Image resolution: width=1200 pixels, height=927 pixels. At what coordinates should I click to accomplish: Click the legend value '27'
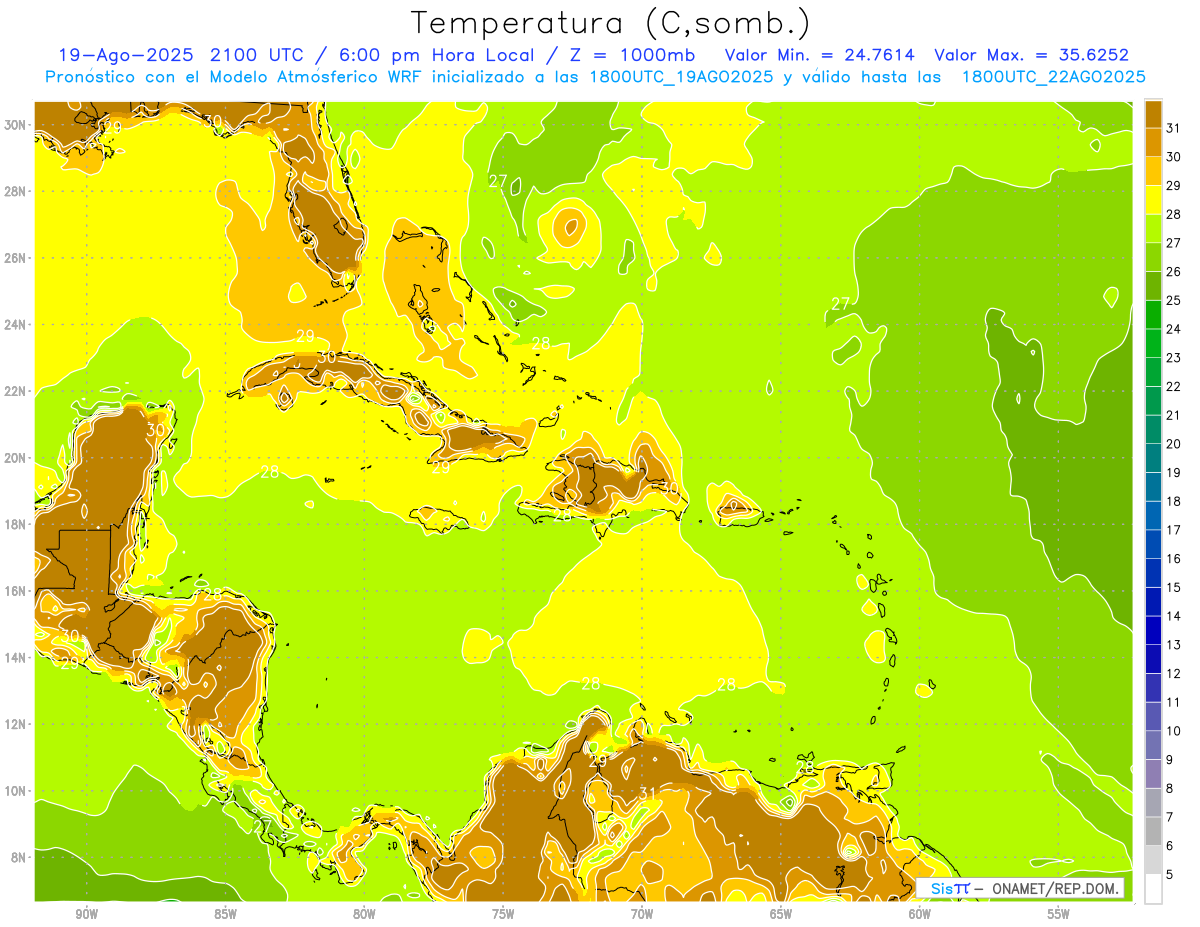pyautogui.click(x=1174, y=243)
